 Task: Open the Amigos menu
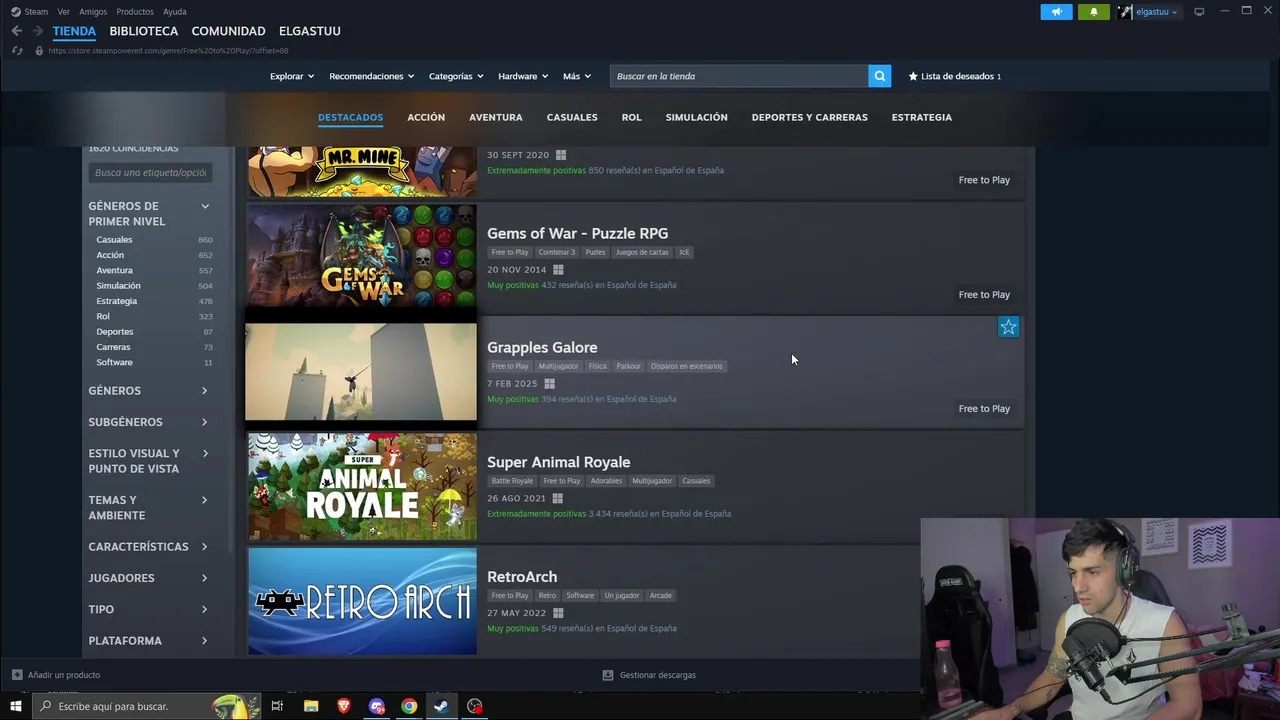[x=93, y=12]
